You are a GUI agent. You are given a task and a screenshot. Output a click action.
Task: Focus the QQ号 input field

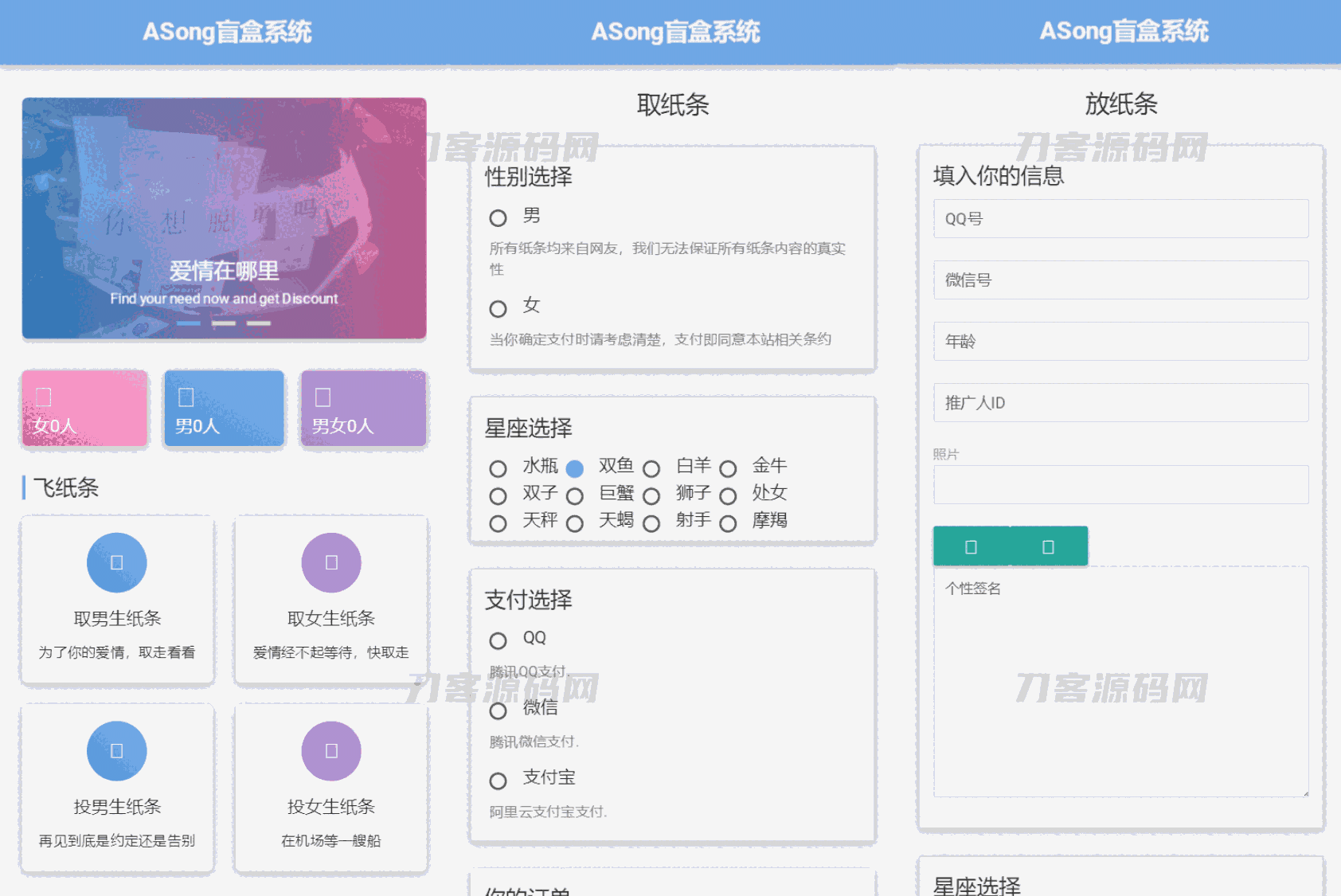(1121, 219)
